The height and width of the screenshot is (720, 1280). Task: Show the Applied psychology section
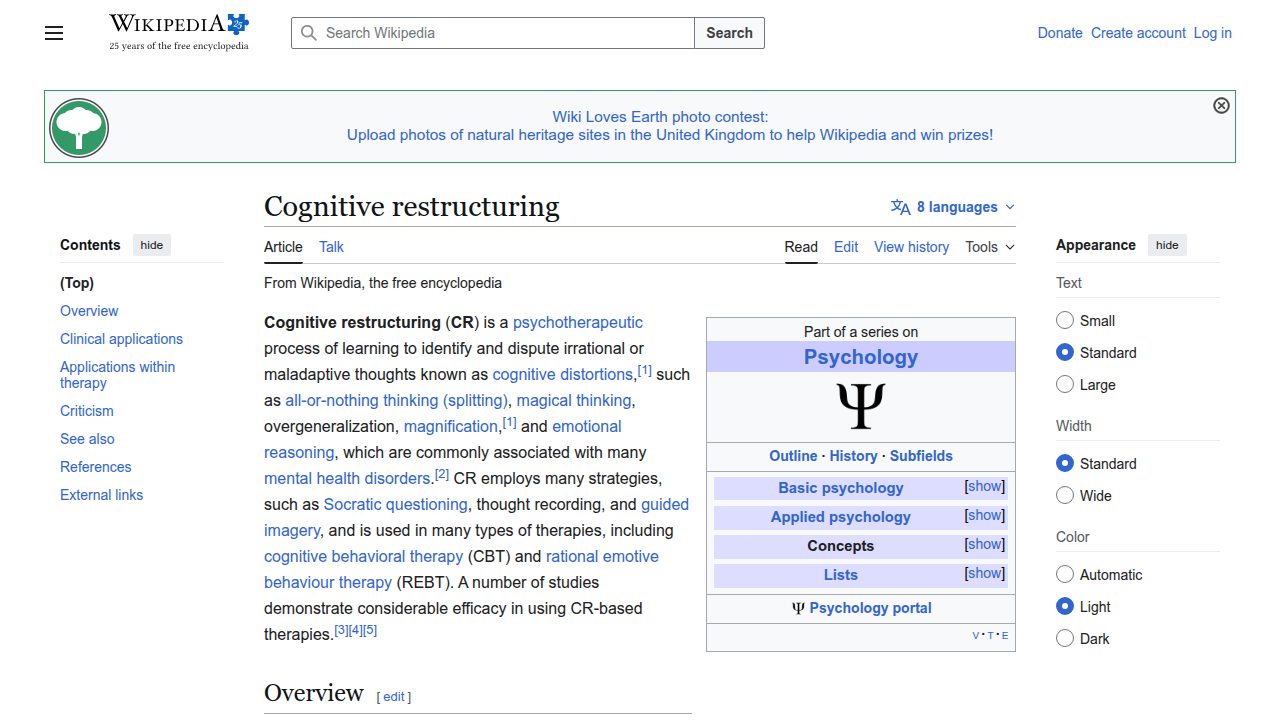click(x=985, y=516)
